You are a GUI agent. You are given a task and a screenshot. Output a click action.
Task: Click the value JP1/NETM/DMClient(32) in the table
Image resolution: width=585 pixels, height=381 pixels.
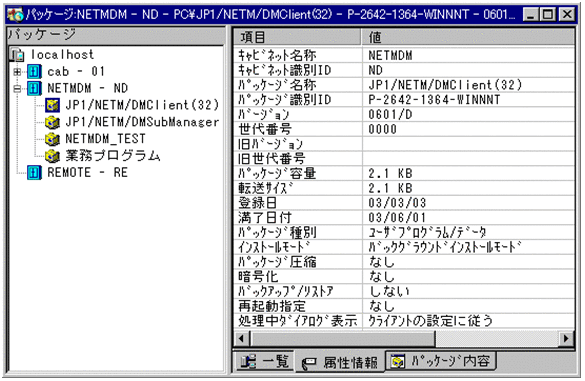click(x=445, y=85)
